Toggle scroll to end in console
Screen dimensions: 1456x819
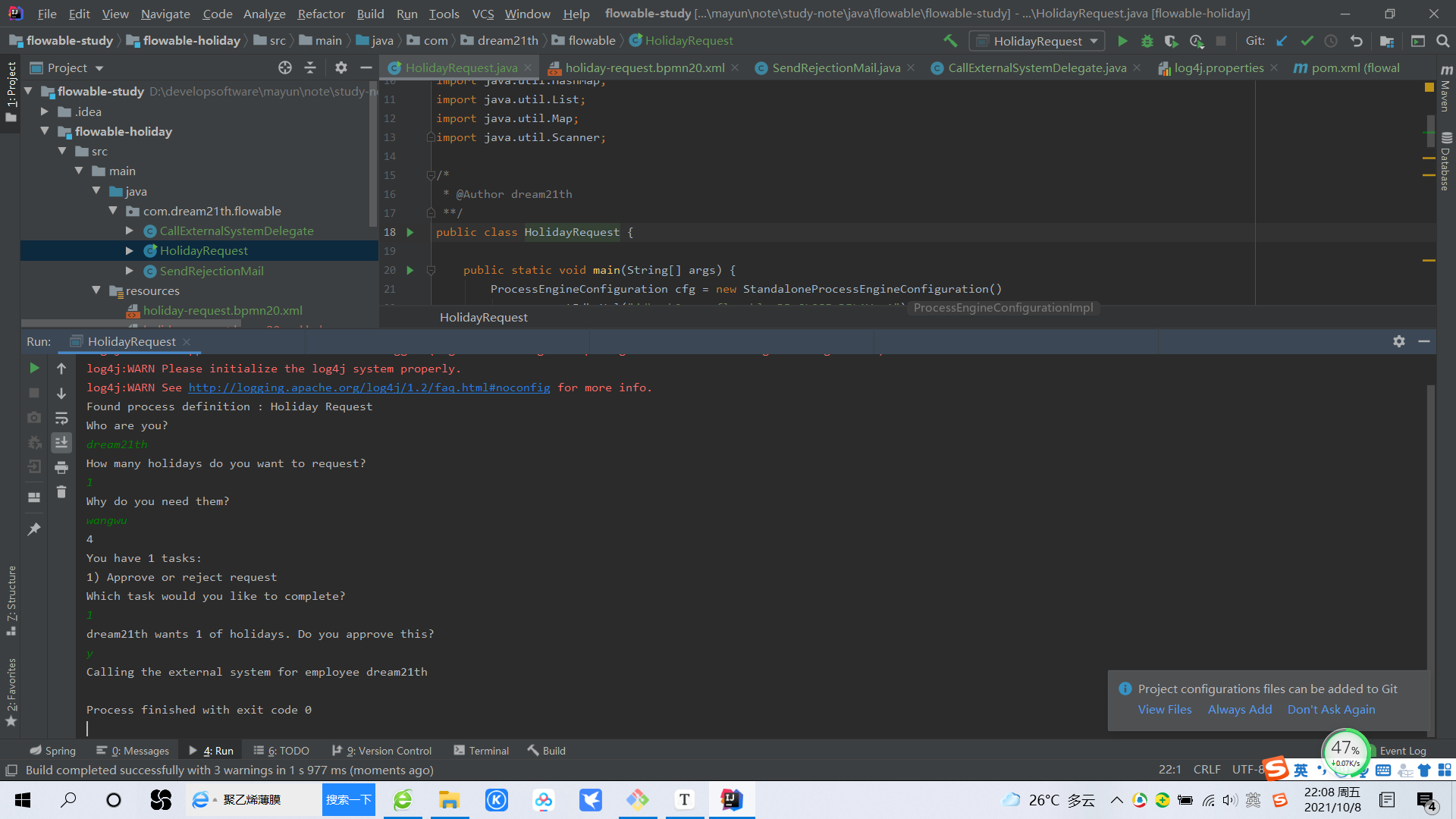(x=61, y=442)
